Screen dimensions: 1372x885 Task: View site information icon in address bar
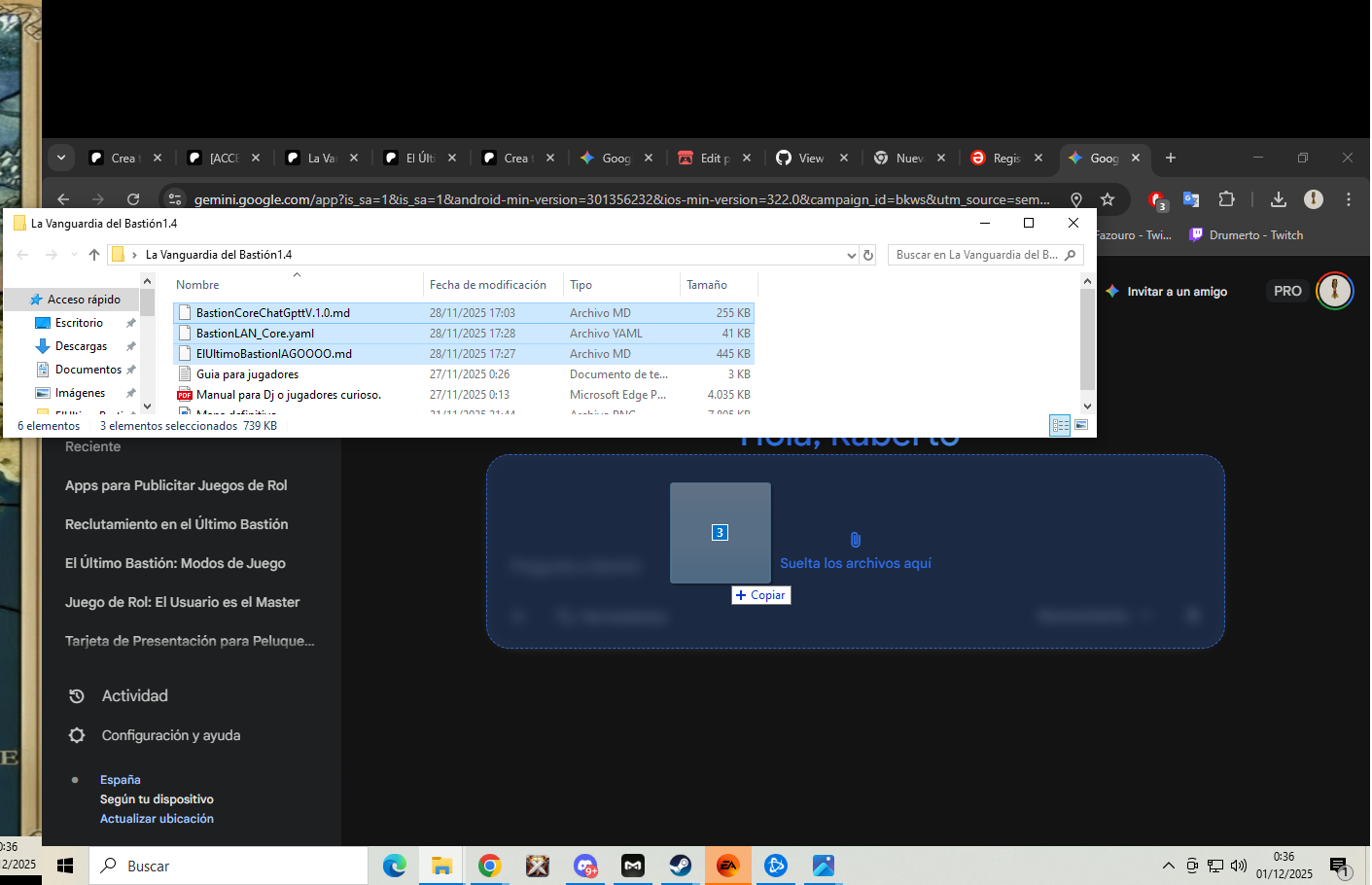175,199
